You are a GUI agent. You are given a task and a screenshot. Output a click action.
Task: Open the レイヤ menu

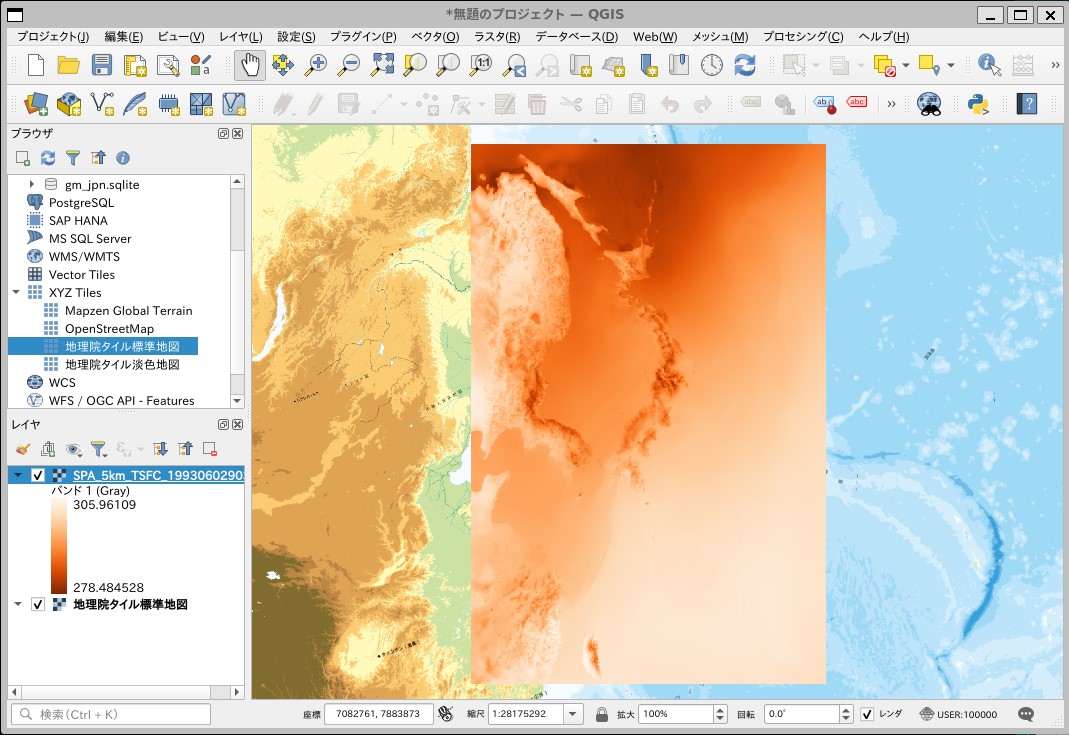240,37
